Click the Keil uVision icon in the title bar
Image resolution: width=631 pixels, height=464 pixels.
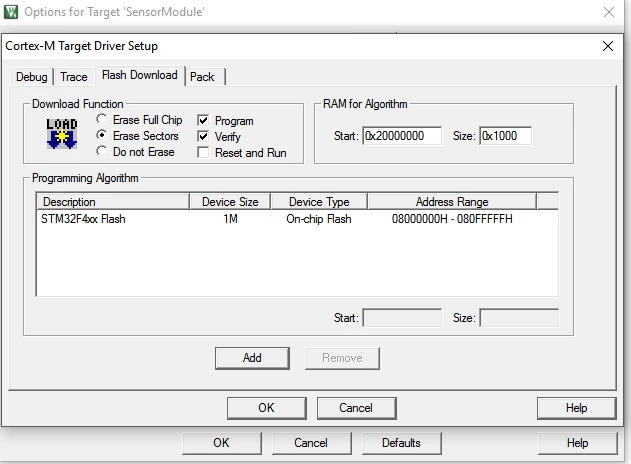pos(11,12)
